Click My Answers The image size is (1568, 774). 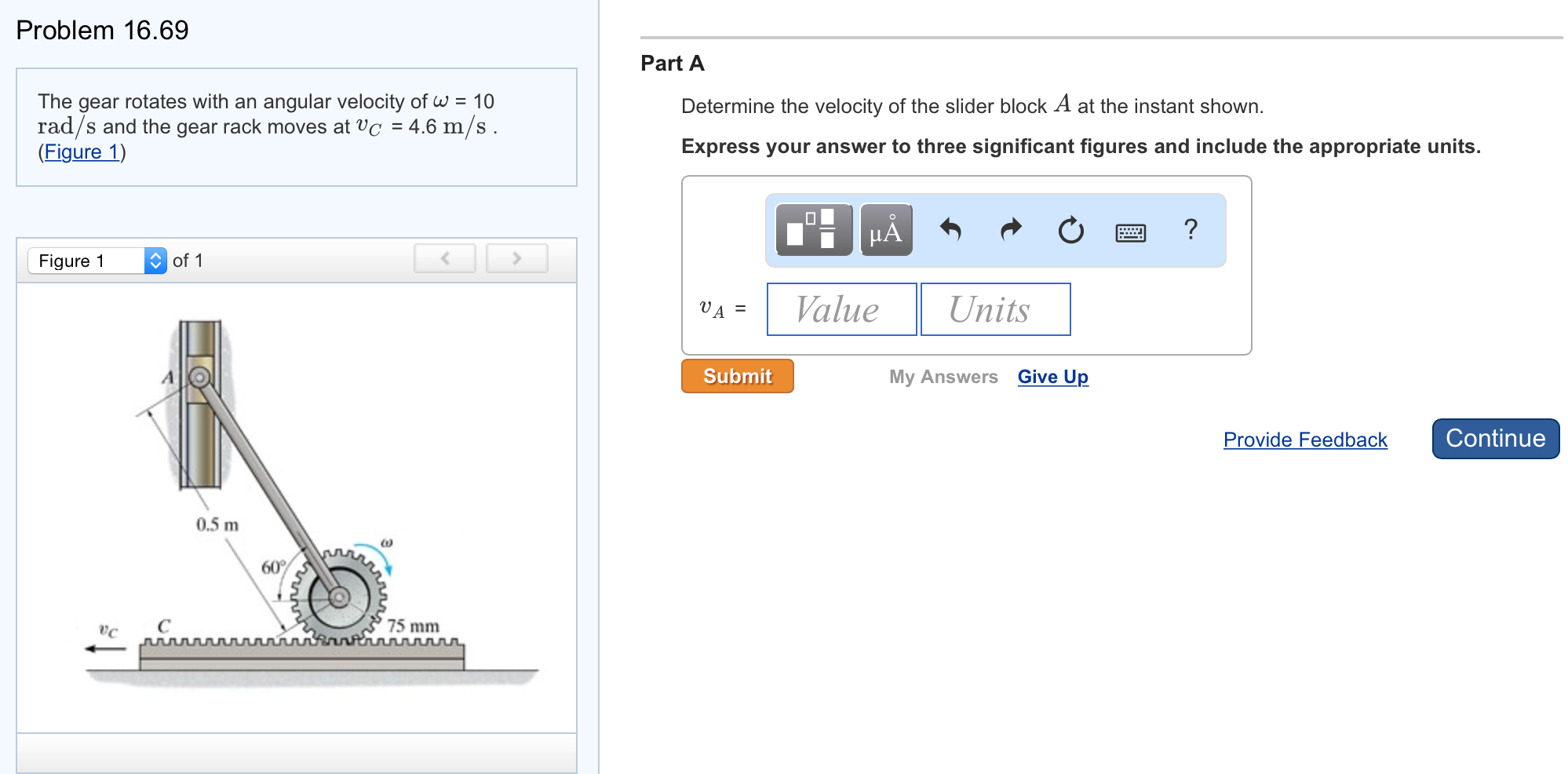click(943, 377)
